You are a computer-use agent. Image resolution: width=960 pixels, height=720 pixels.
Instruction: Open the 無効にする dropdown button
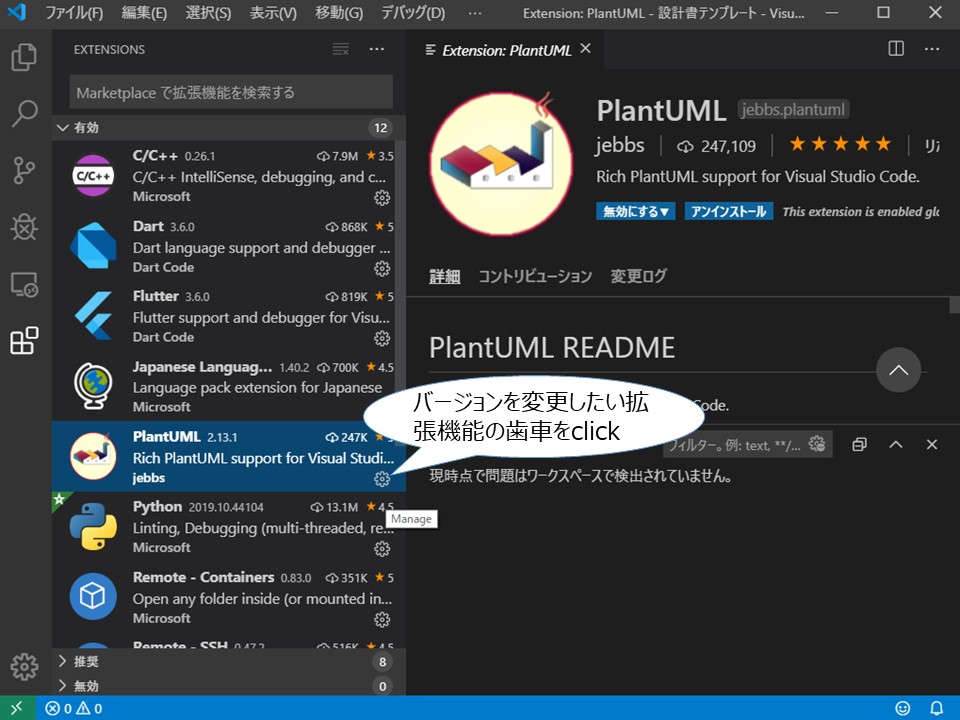click(636, 211)
